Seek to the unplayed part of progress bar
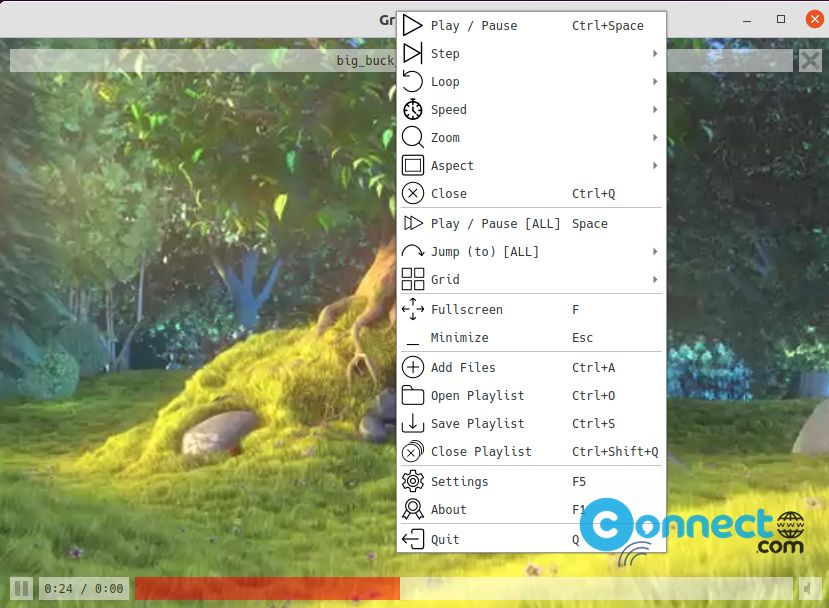The height and width of the screenshot is (608, 829). (x=596, y=588)
